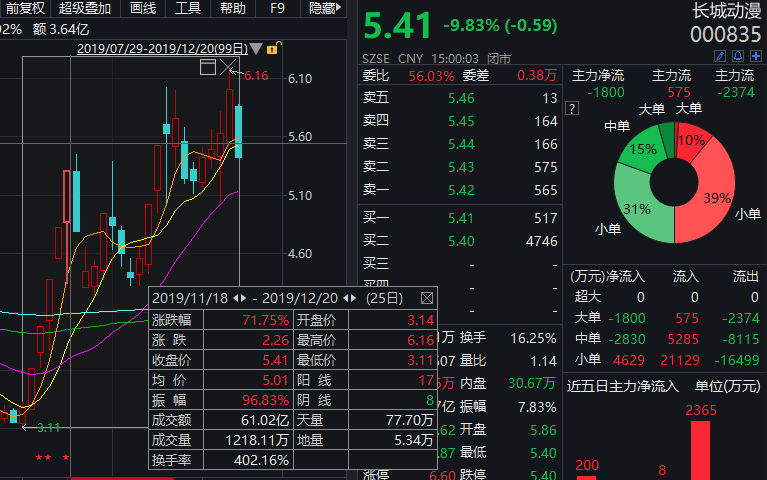This screenshot has width=767, height=480.
Task: Click the 卖三 volume 166
Action: click(x=546, y=144)
